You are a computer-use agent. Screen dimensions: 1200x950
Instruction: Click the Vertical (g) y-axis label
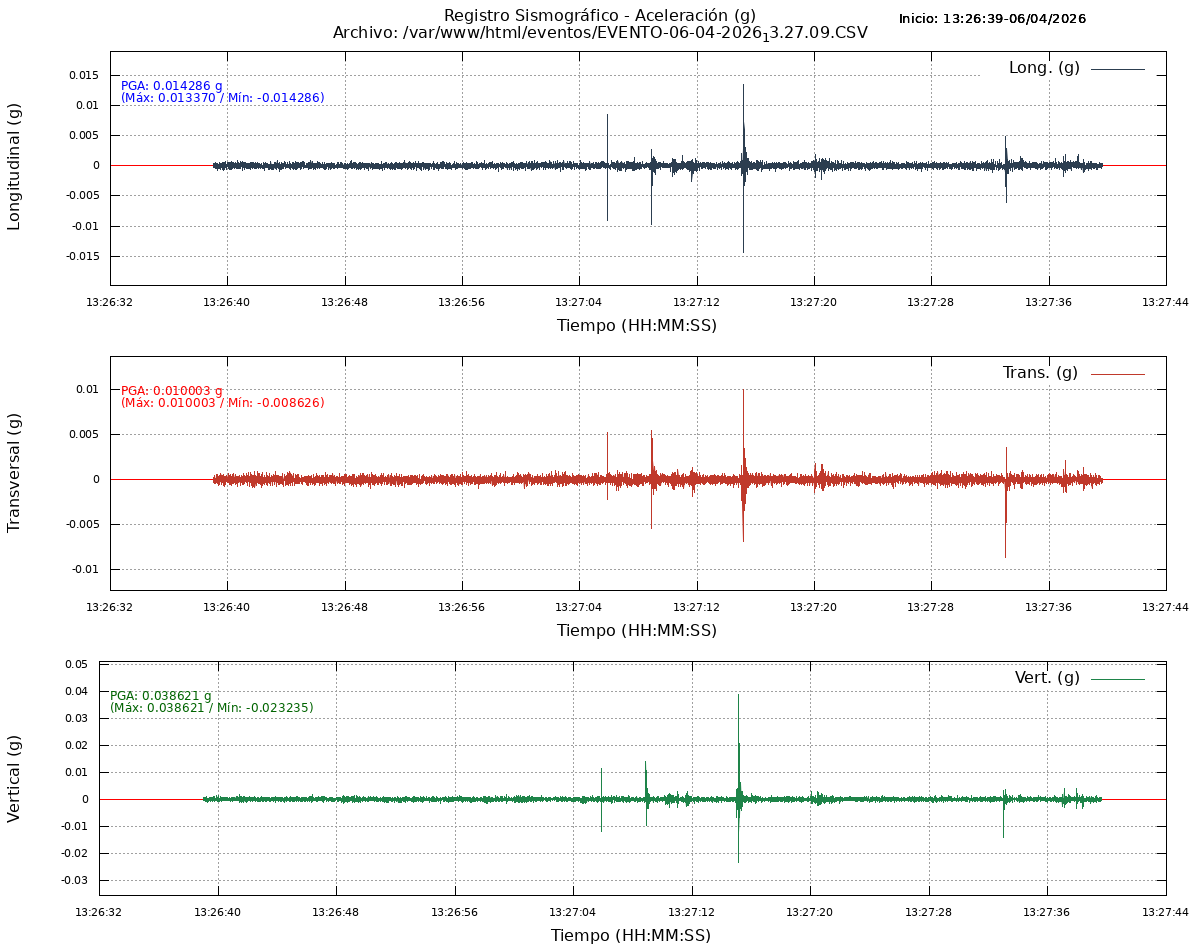point(14,778)
